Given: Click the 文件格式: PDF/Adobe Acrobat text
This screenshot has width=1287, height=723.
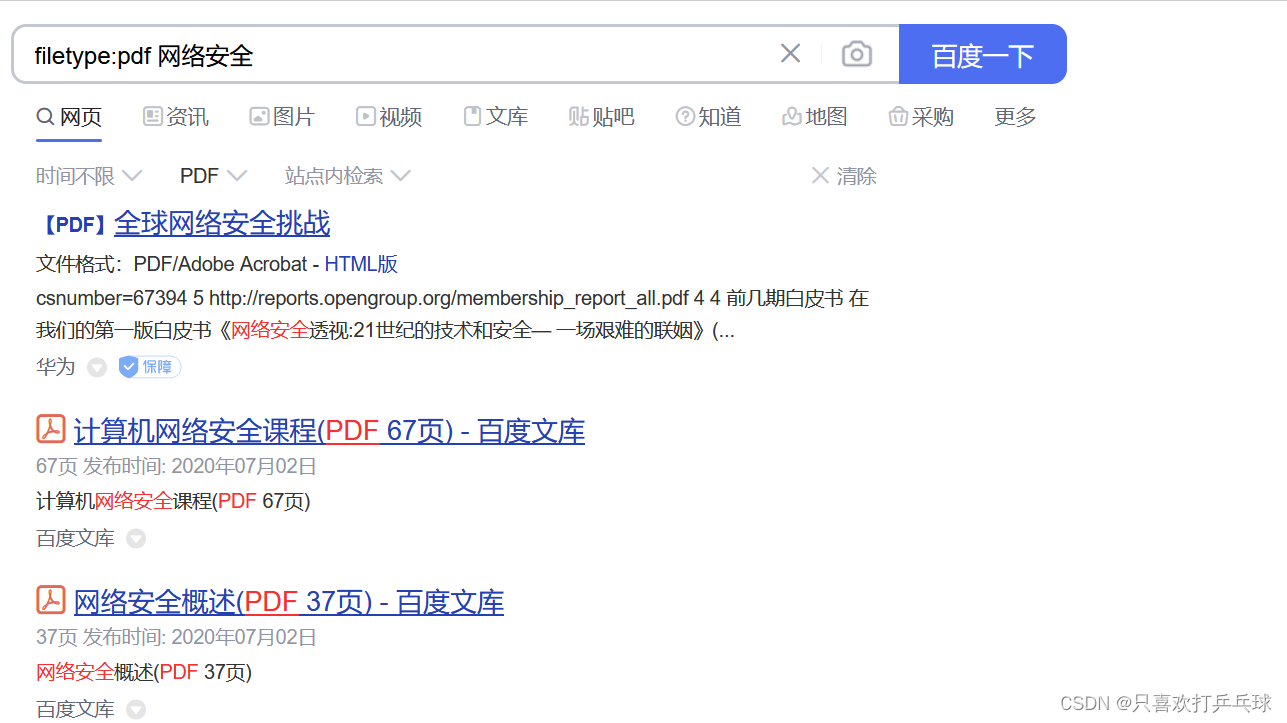Looking at the screenshot, I should [x=171, y=264].
